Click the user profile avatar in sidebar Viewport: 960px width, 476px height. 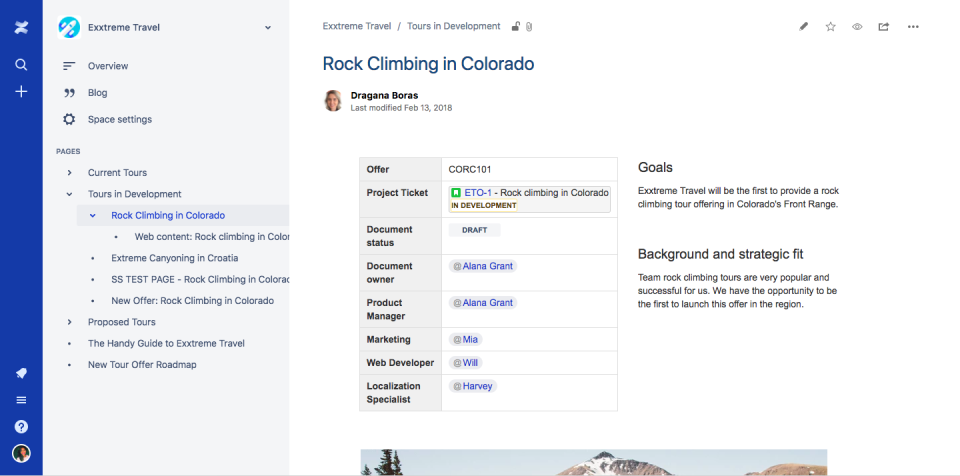(21, 453)
